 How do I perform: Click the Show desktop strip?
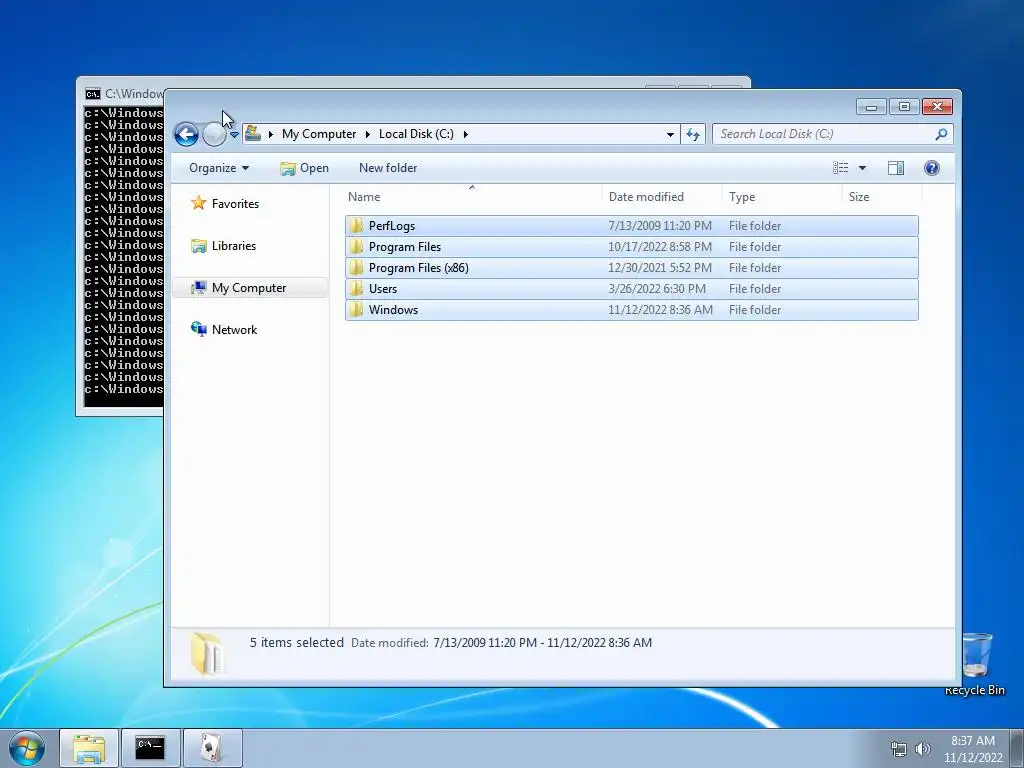pos(1017,748)
